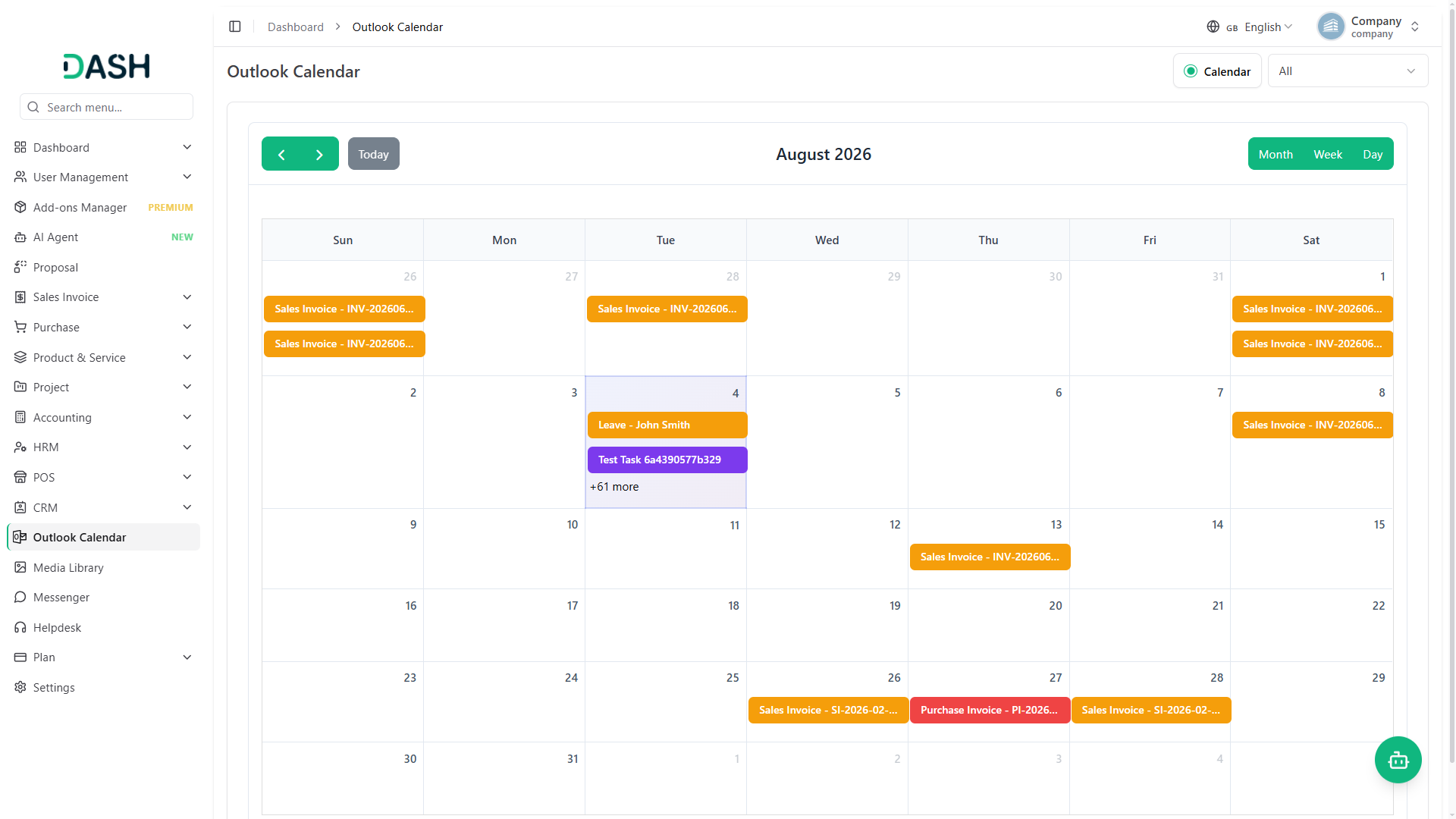Click the Proposal icon in sidebar
1456x819 pixels.
pyautogui.click(x=20, y=267)
